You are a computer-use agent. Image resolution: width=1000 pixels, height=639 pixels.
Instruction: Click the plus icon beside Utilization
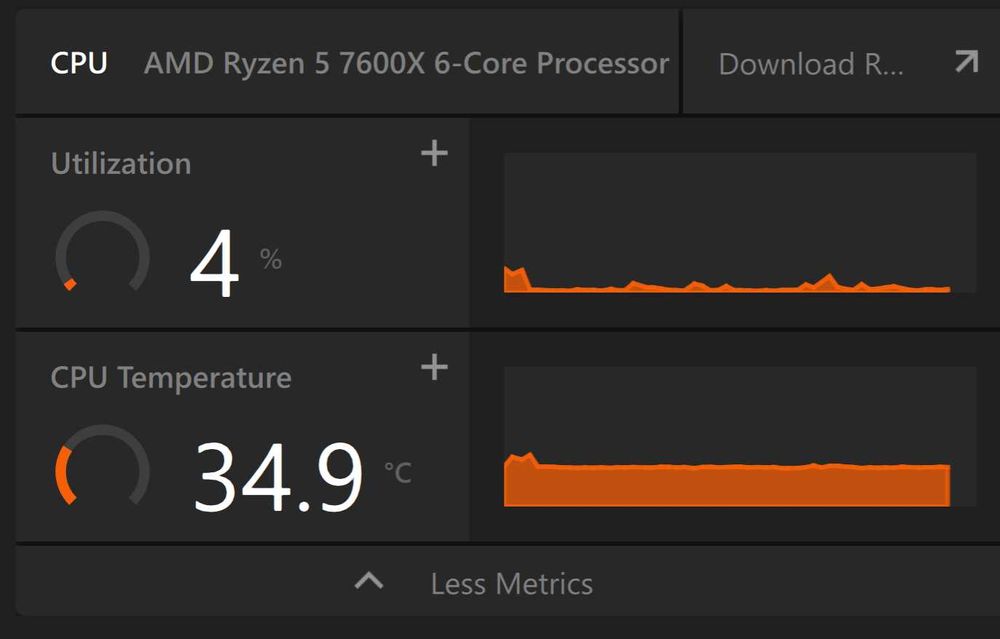click(x=434, y=154)
